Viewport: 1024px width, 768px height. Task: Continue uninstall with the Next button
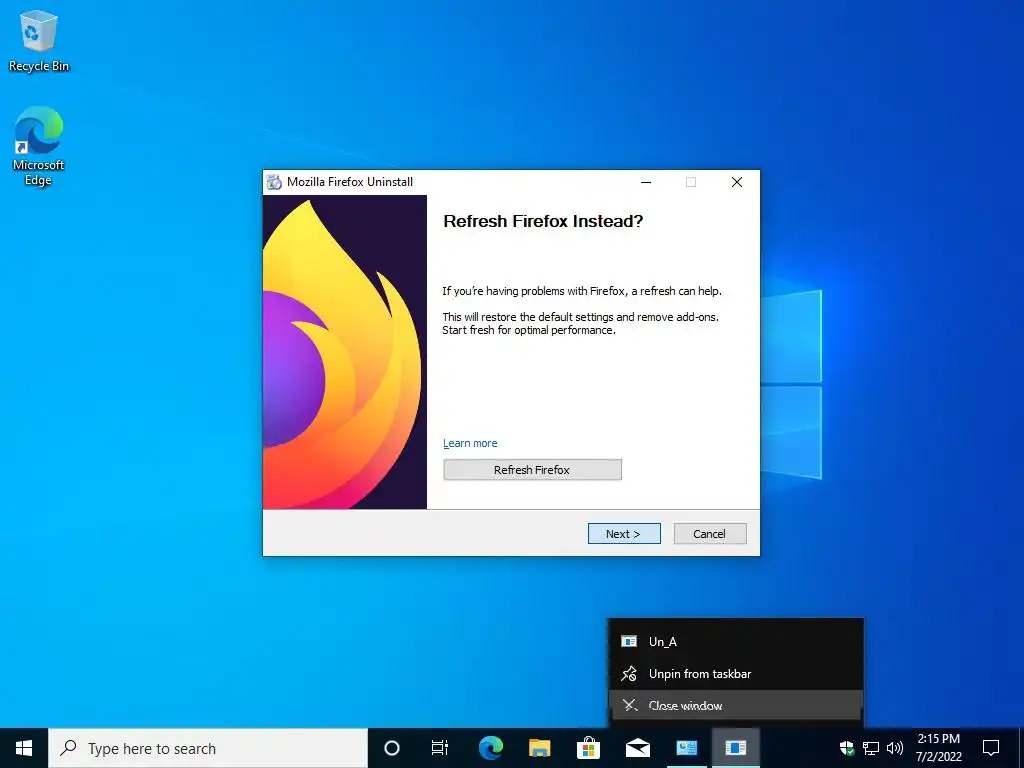624,534
